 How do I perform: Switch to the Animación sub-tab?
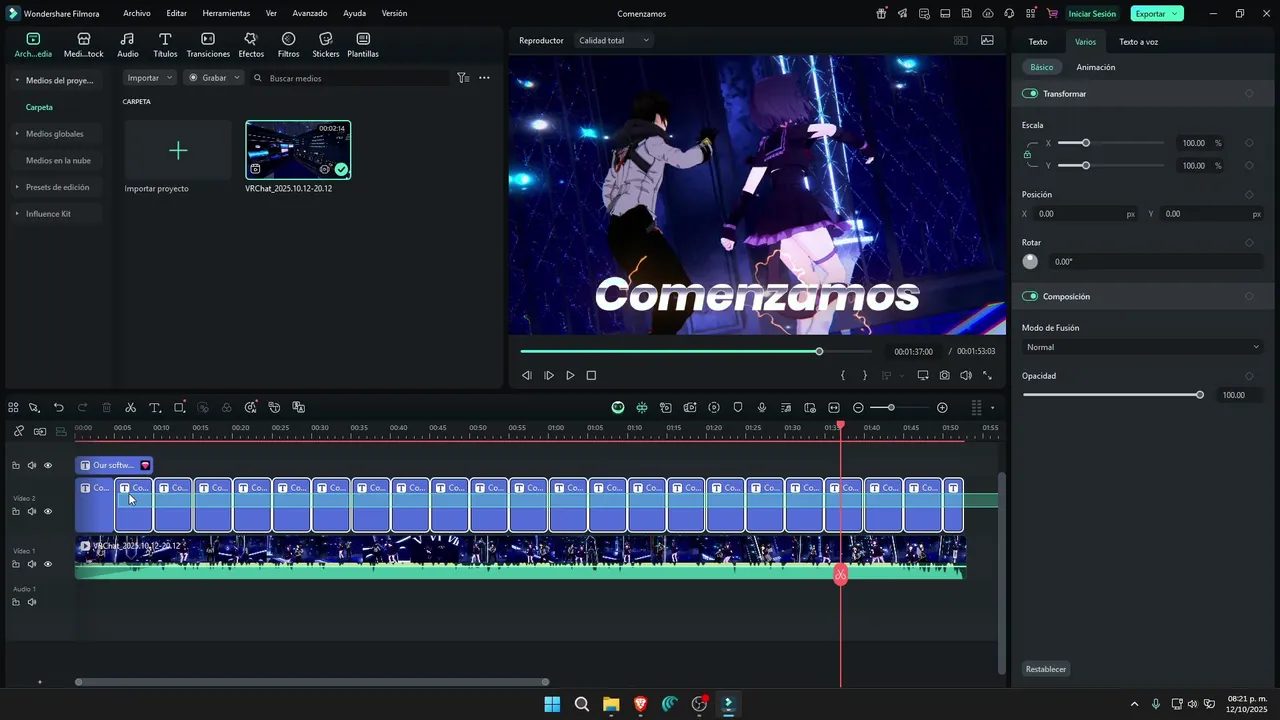[x=1095, y=67]
